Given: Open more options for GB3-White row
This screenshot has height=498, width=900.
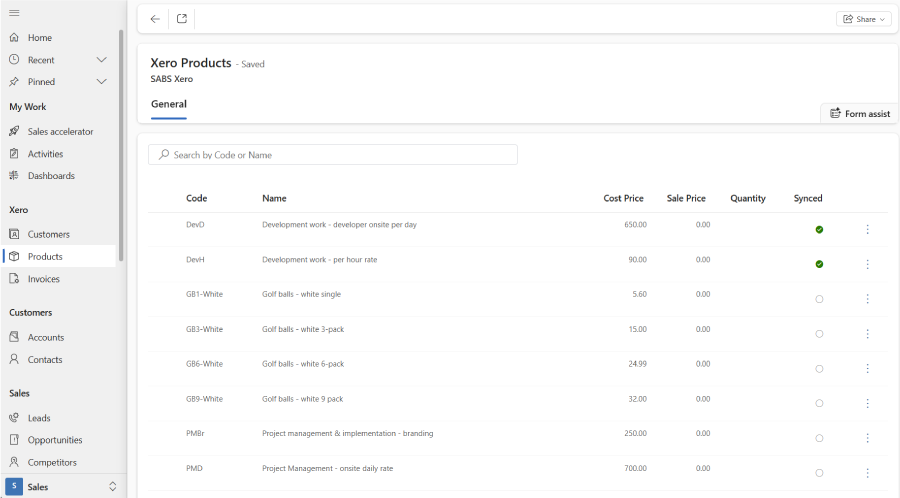Looking at the screenshot, I should tap(867, 334).
